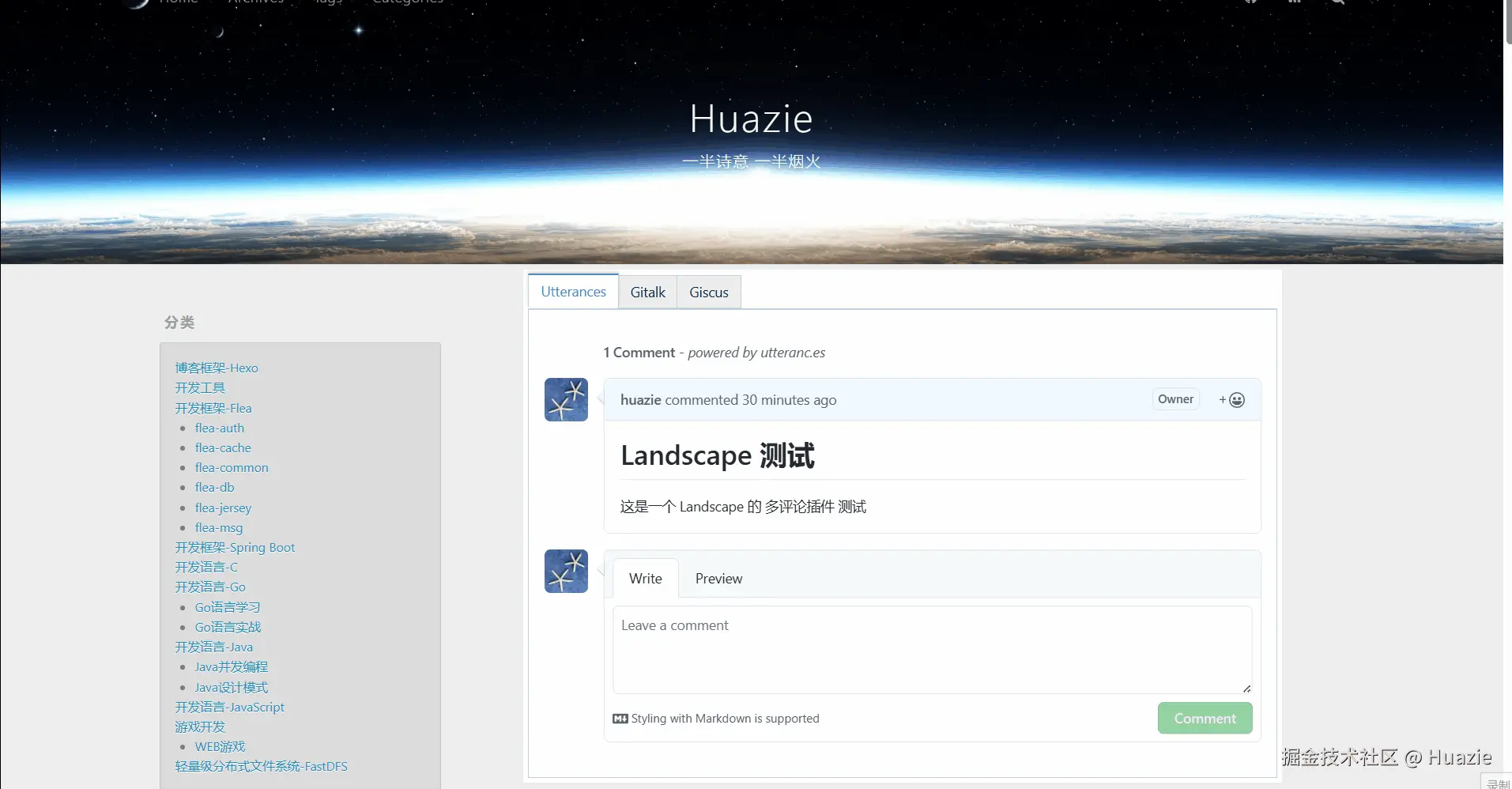Click inside the Leave a comment box
Screen dimensions: 1512x789
click(931, 648)
